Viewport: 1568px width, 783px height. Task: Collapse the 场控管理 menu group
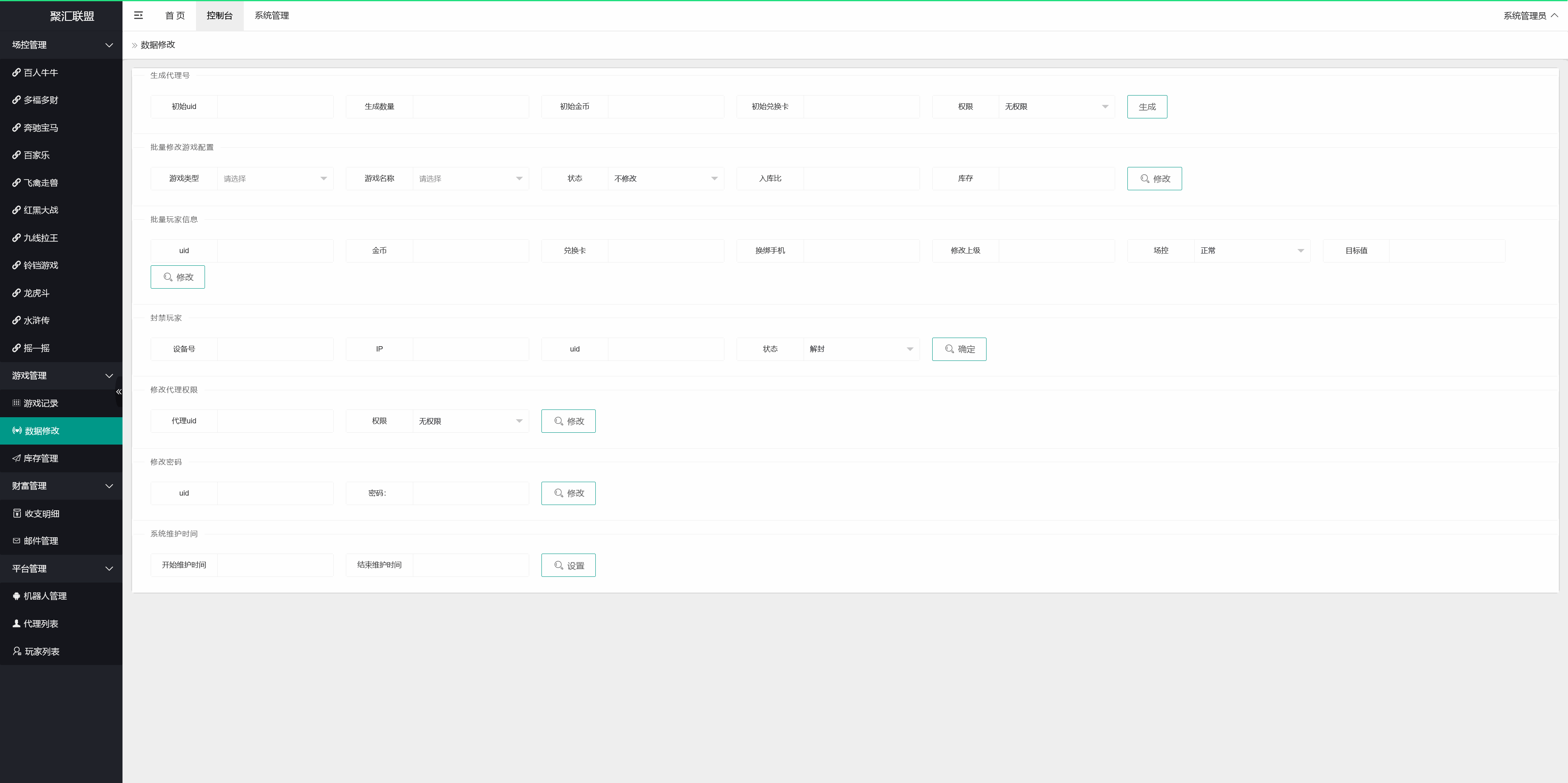61,45
